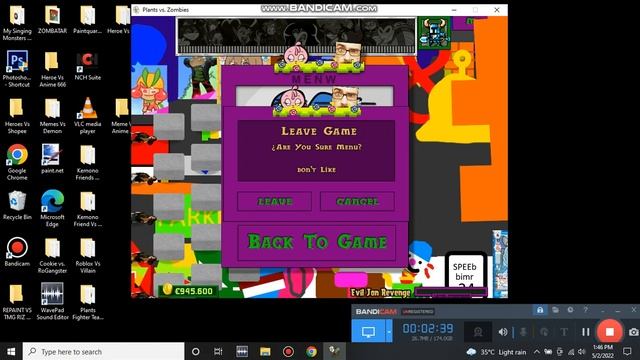Open Bandicam help question mark
This screenshot has height=360, width=640.
(585, 310)
